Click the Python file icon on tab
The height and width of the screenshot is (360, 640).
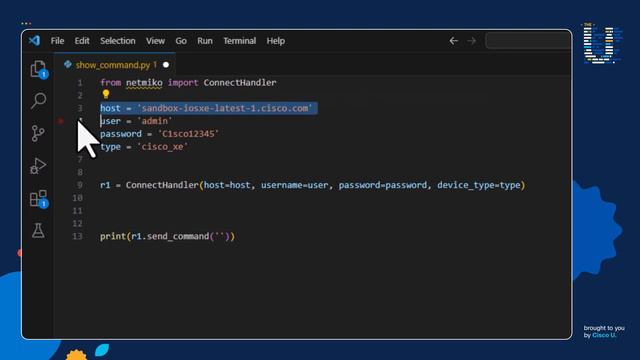click(68, 64)
